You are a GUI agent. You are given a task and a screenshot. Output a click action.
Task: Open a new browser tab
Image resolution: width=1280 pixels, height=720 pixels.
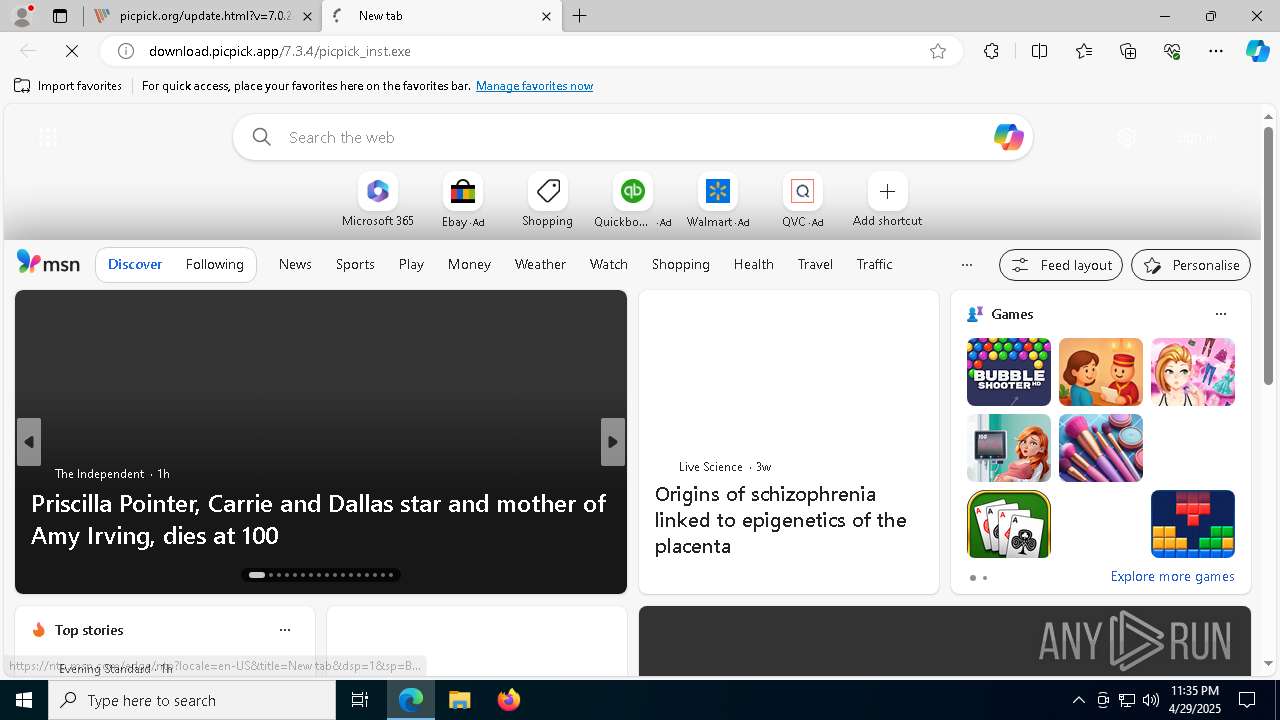pos(580,16)
